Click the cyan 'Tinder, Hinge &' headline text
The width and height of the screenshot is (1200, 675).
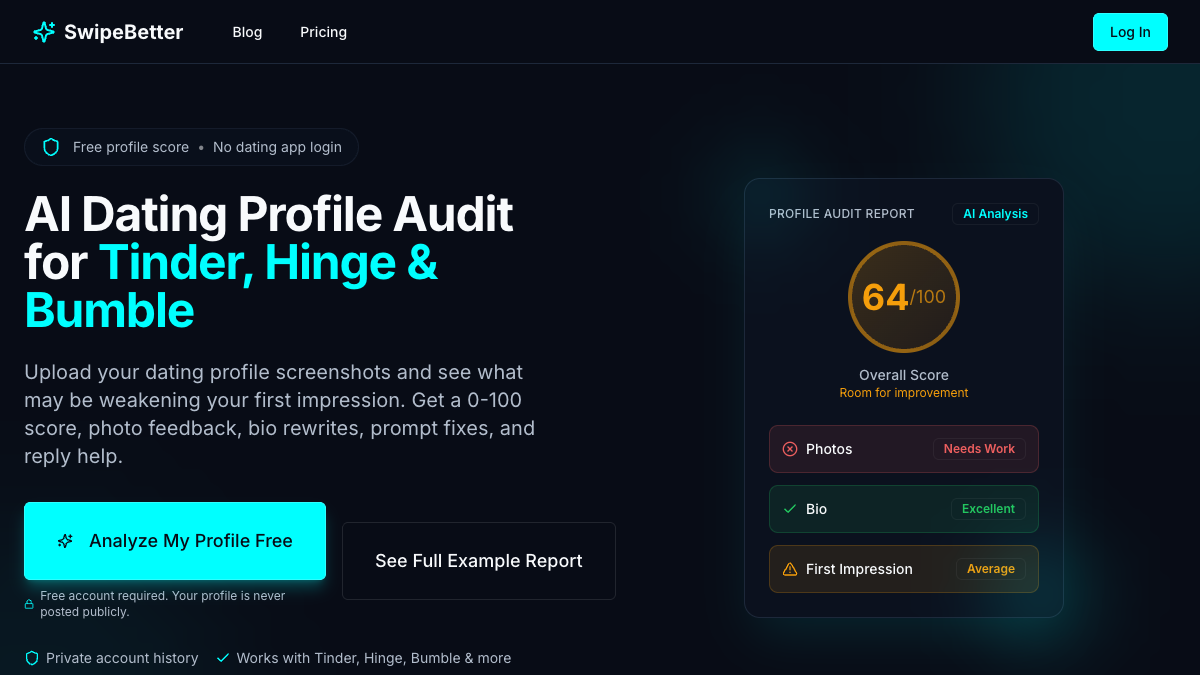coord(269,262)
